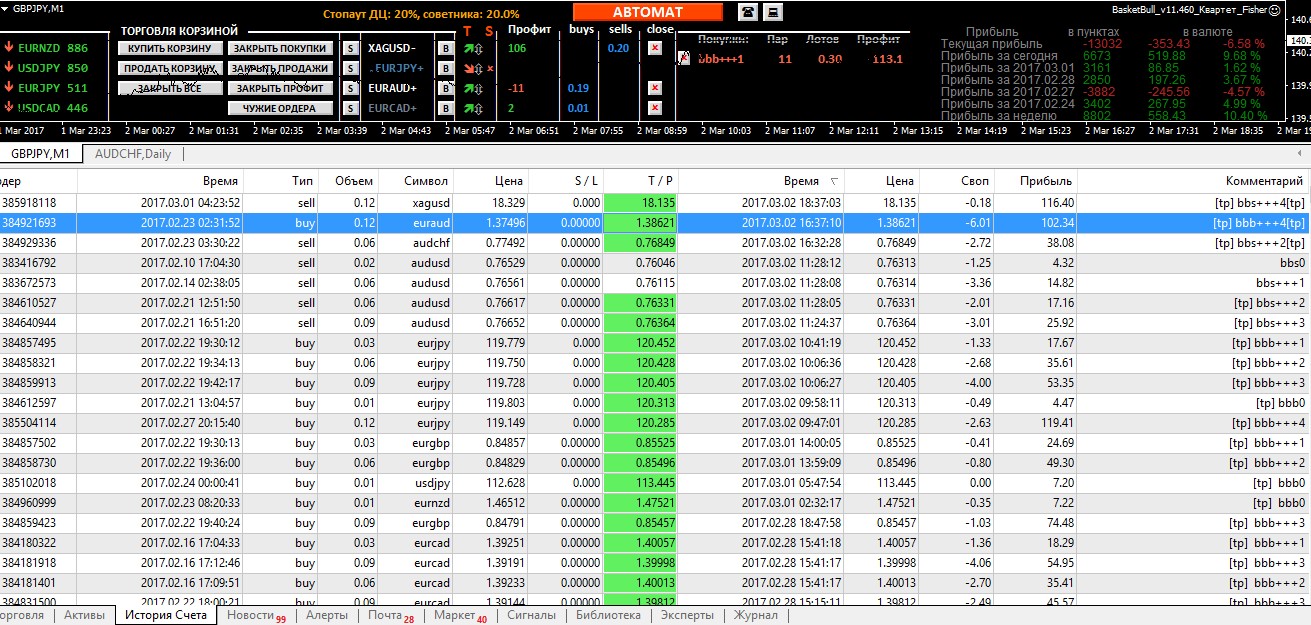Screen dimensions: 1311x625
Task: Click the xagusd symbol cell
Action: click(416, 202)
